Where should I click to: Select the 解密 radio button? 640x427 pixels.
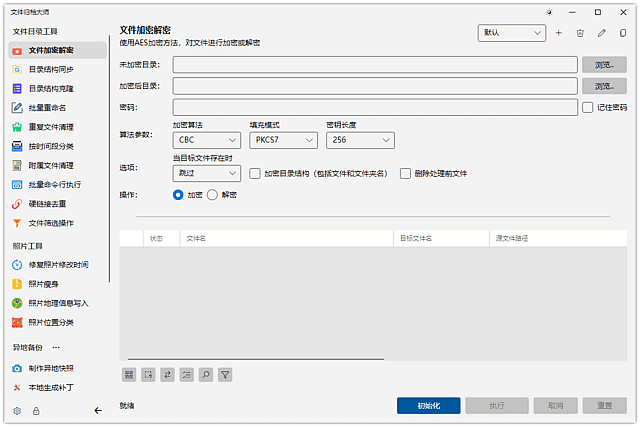pos(212,195)
